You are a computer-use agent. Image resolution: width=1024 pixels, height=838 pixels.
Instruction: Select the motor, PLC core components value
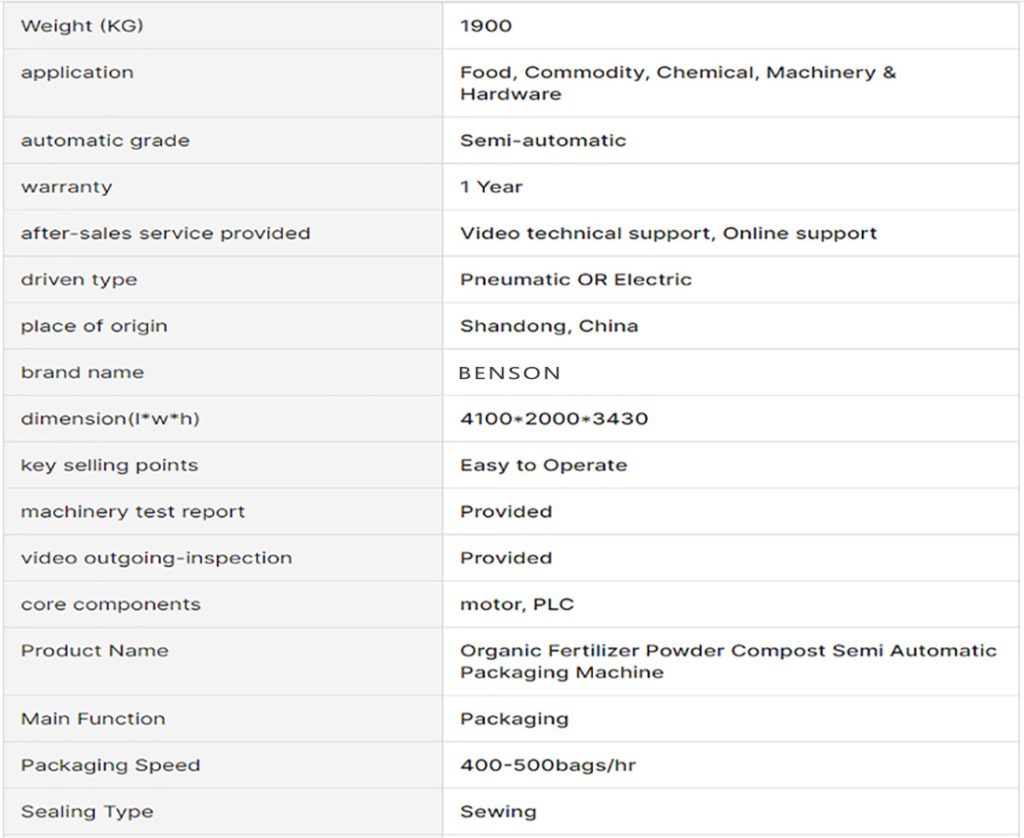(517, 604)
